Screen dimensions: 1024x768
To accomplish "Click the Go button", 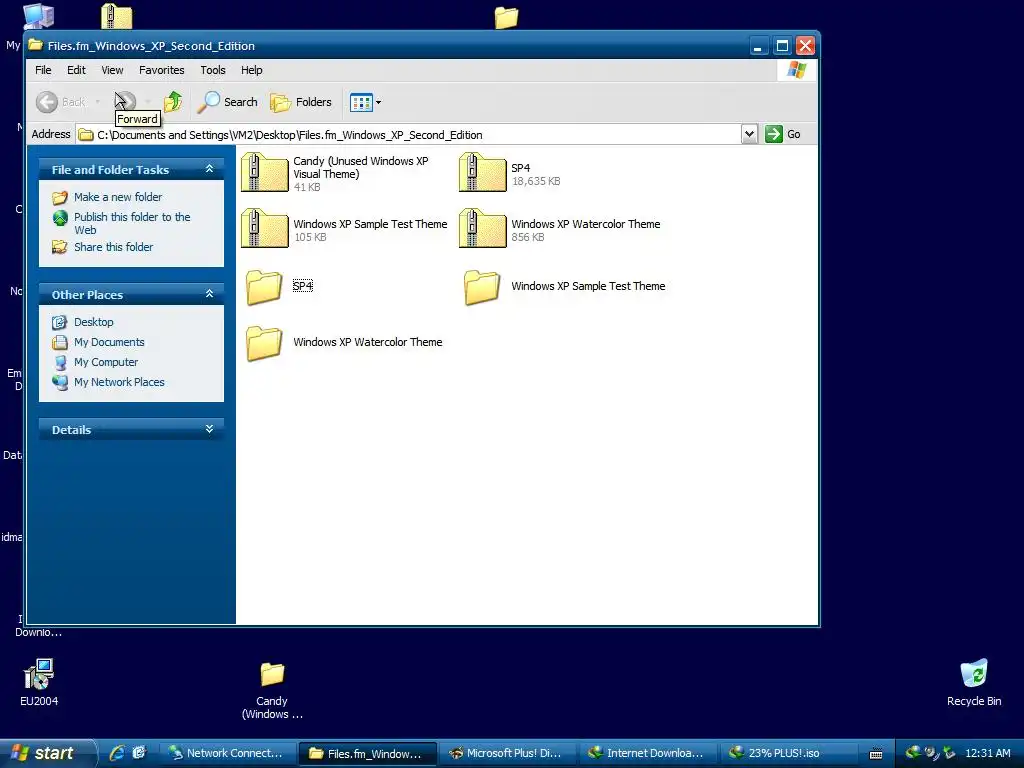I will tap(783, 134).
